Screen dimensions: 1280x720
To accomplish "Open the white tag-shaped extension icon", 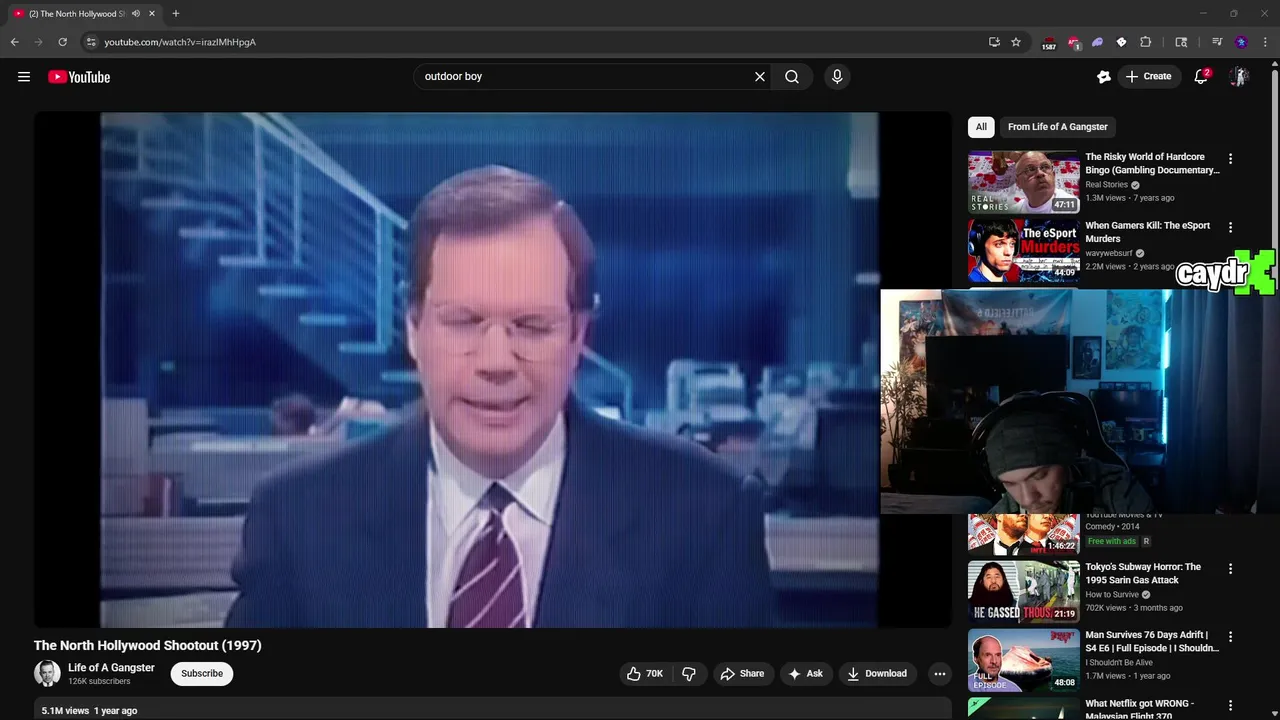I will click(x=1121, y=42).
